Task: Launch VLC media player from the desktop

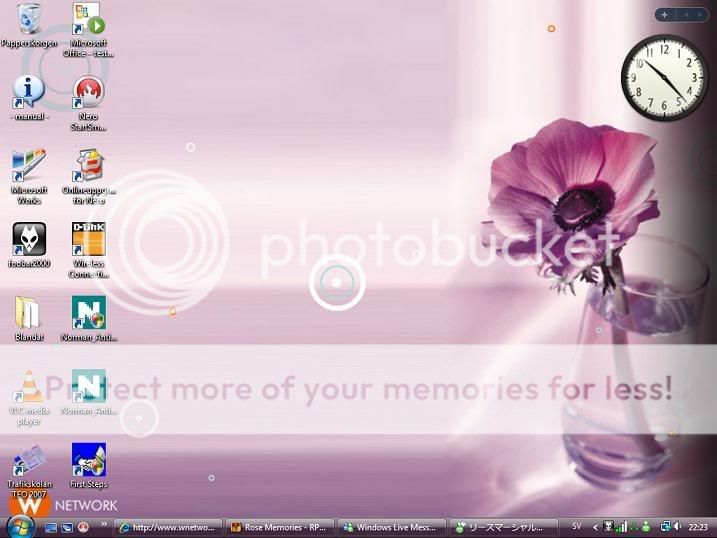Action: (29, 386)
